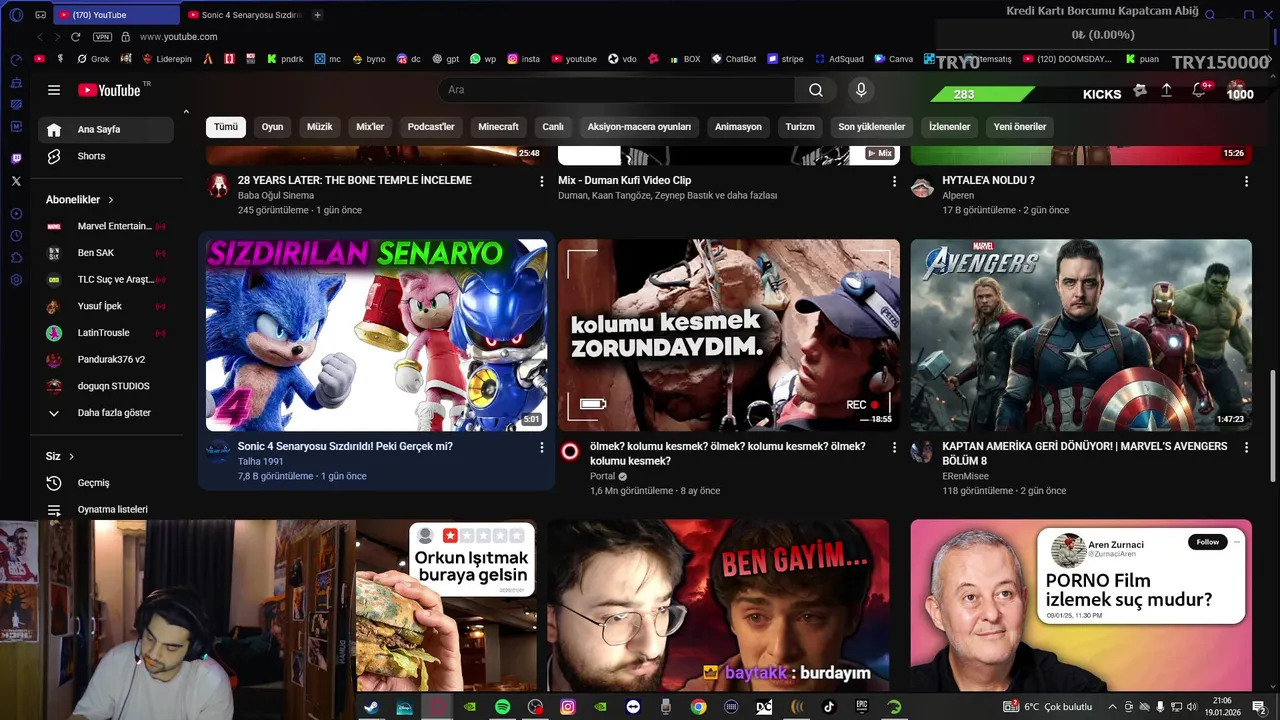
Task: Open Epic Games launcher from the taskbar
Action: point(862,707)
